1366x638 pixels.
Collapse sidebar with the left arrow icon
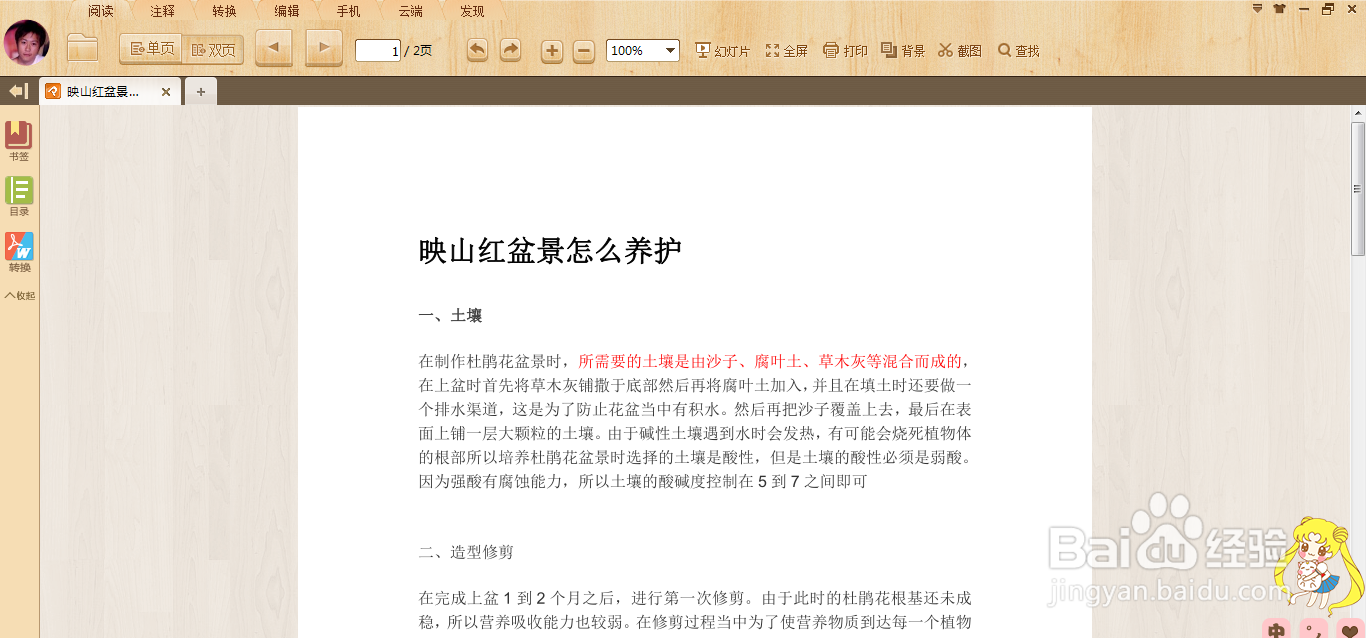point(18,91)
